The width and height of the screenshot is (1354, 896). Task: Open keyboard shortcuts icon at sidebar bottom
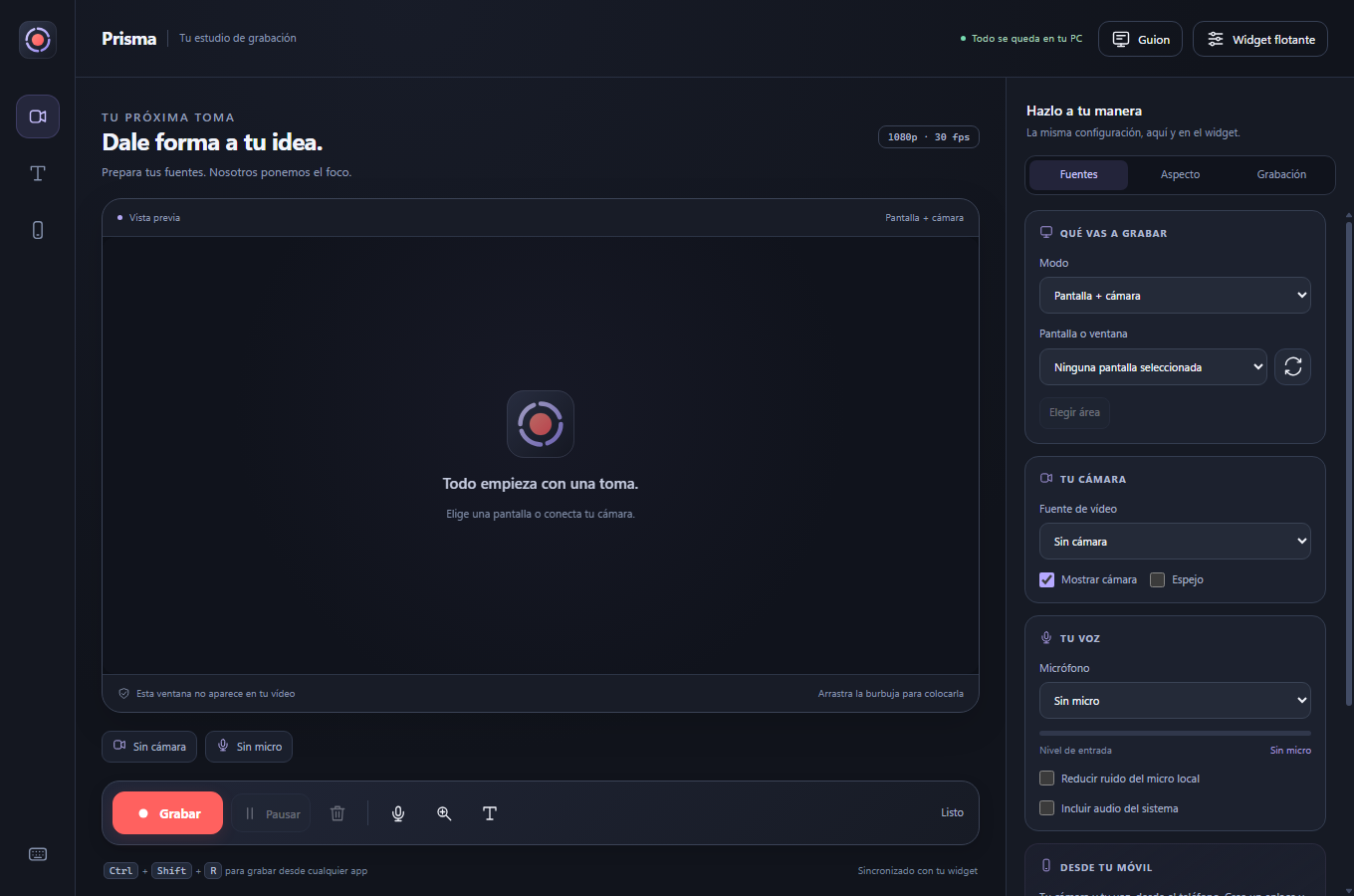coord(38,854)
